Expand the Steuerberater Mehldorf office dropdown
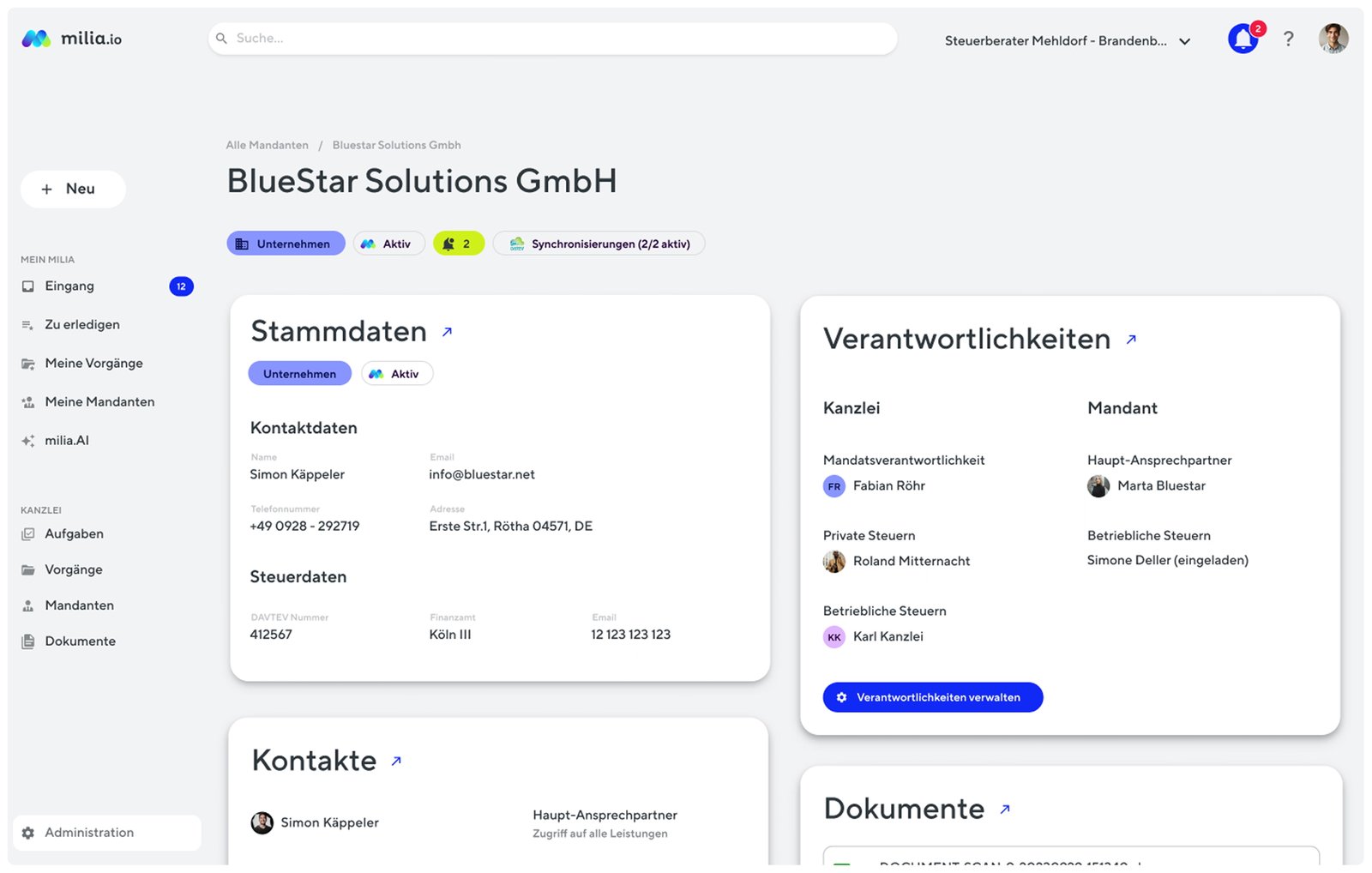This screenshot has width=1372, height=873. point(1068,40)
